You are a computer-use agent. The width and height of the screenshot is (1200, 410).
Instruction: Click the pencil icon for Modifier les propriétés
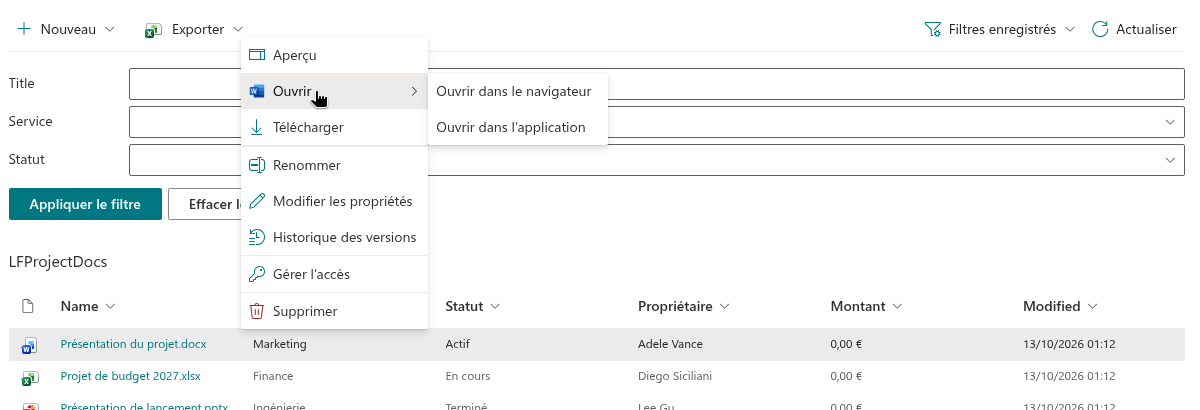256,201
